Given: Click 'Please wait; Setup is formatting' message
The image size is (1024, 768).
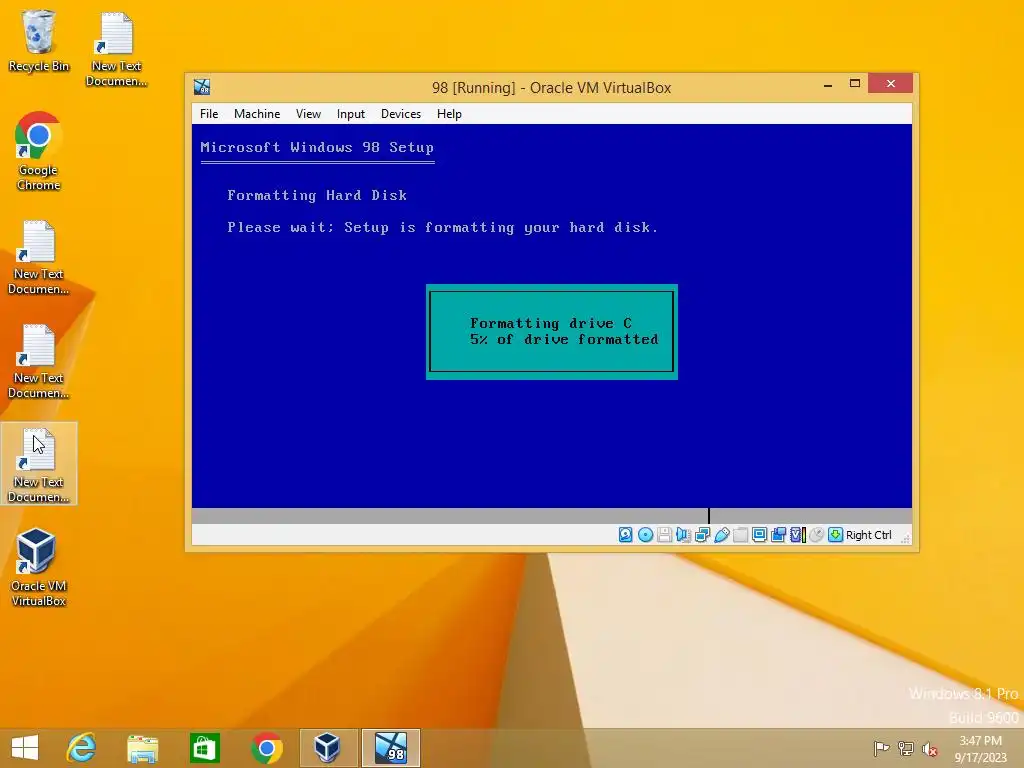Looking at the screenshot, I should click(442, 227).
